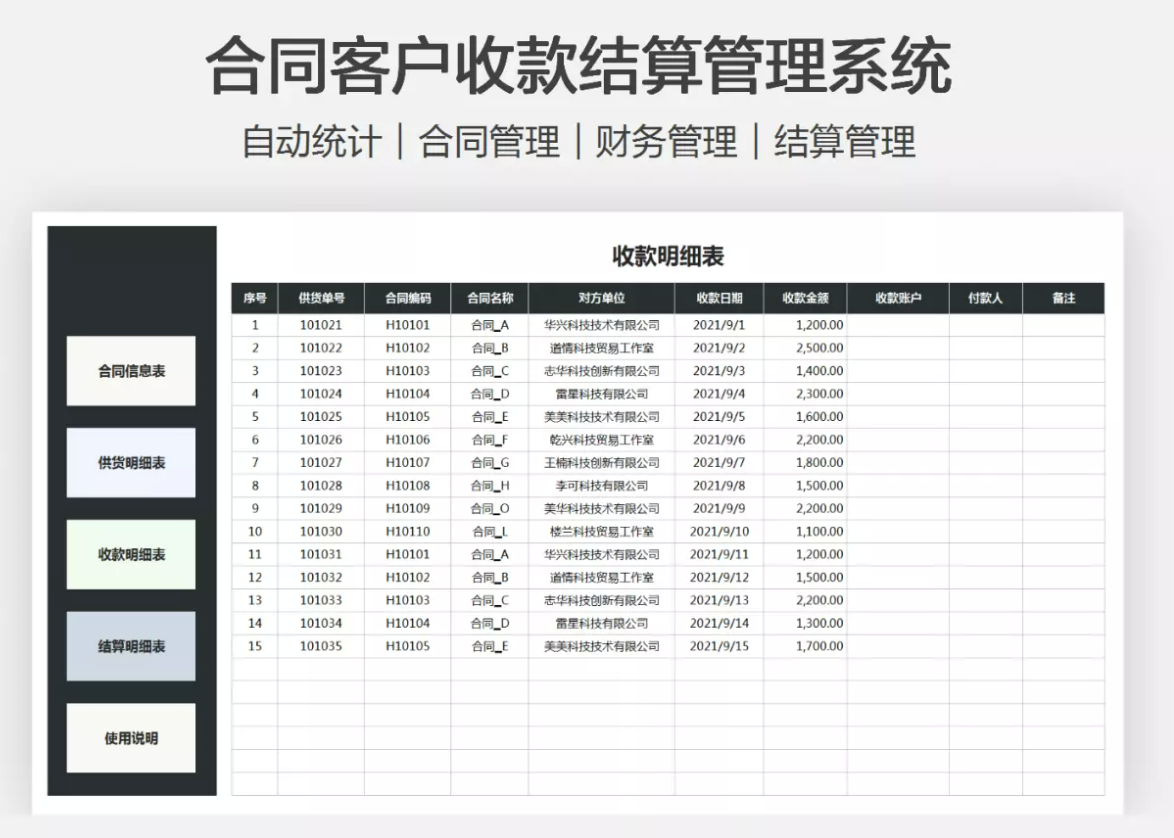Image resolution: width=1174 pixels, height=838 pixels.
Task: Select the 供货单号 column header
Action: click(321, 298)
